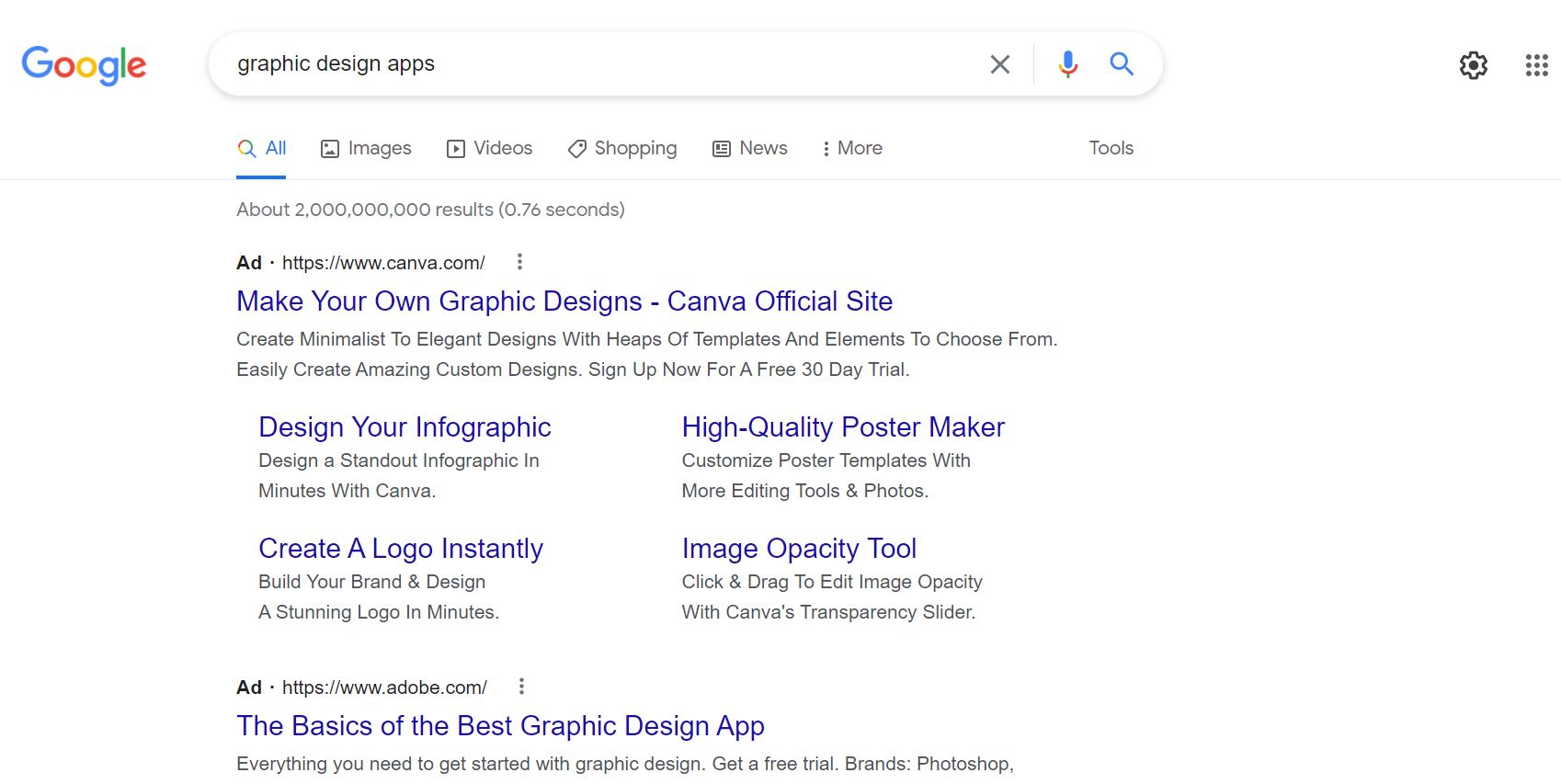Open the 'Design Your Infographic' sitelink
The height and width of the screenshot is (784, 1561).
tap(404, 427)
